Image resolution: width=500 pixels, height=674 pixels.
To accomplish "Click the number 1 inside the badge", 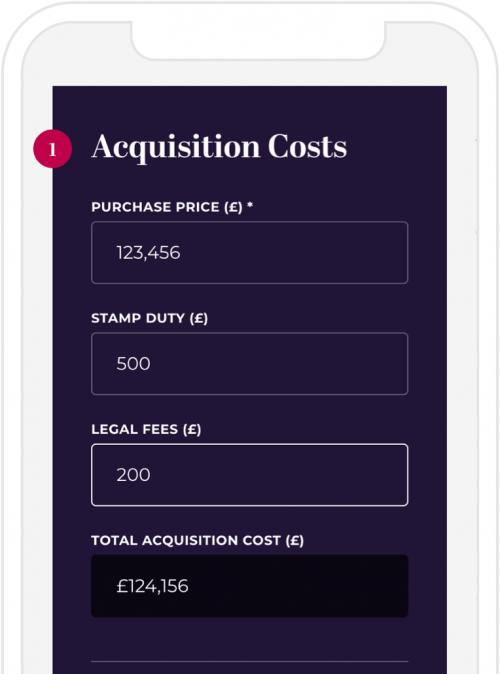I will pos(52,150).
